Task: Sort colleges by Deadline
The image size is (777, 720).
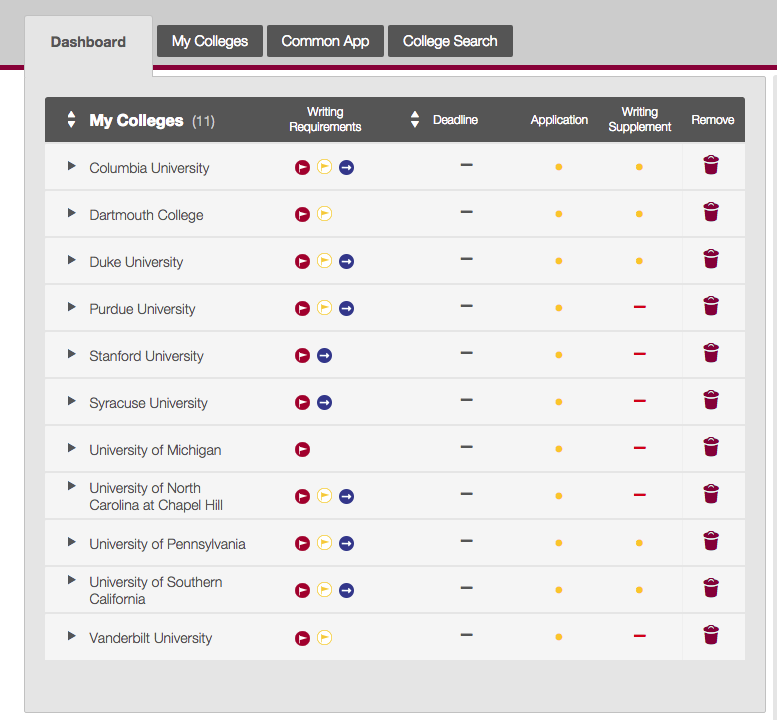Action: (415, 119)
